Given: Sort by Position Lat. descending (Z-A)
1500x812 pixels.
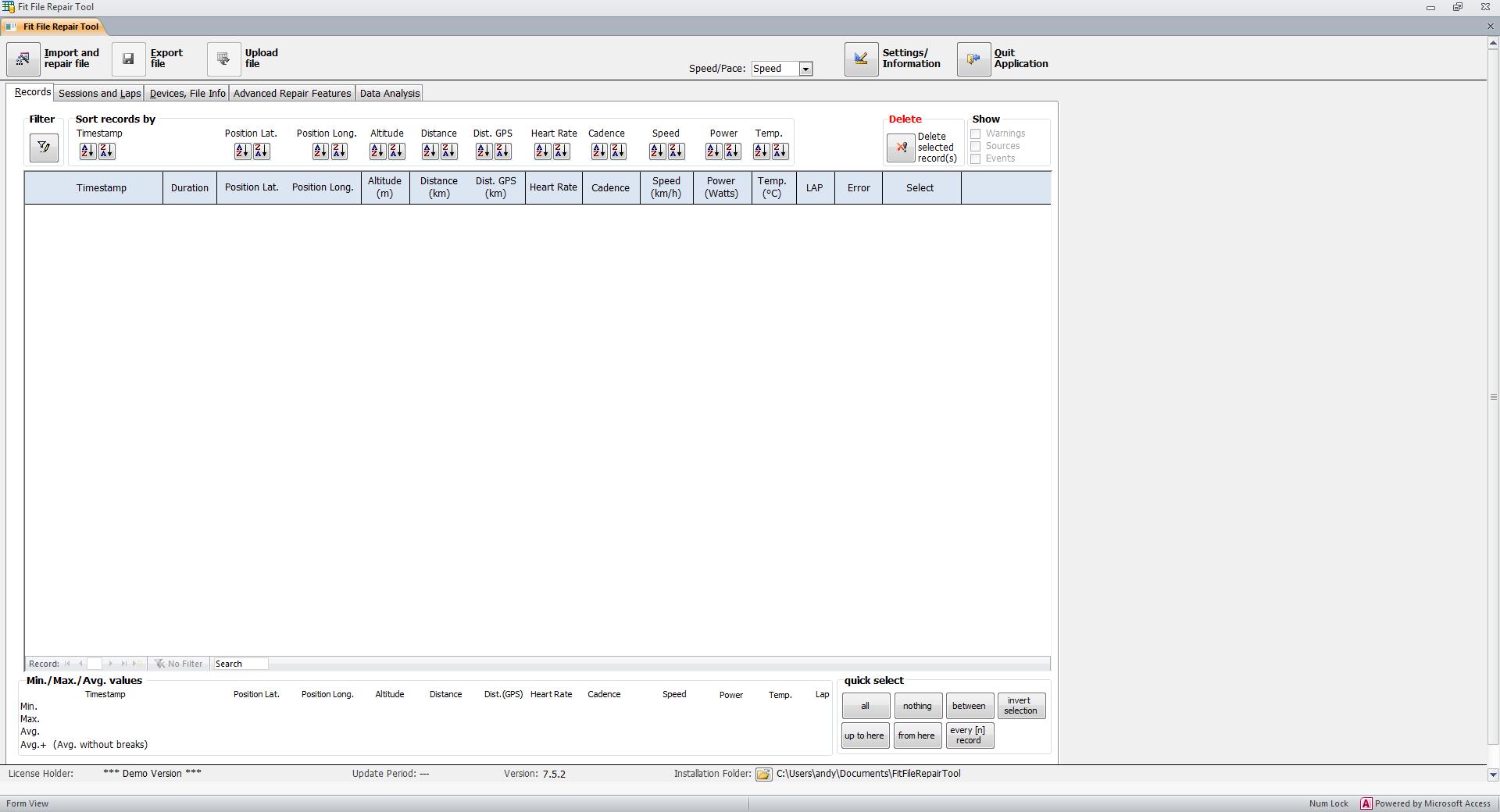Looking at the screenshot, I should [x=261, y=151].
